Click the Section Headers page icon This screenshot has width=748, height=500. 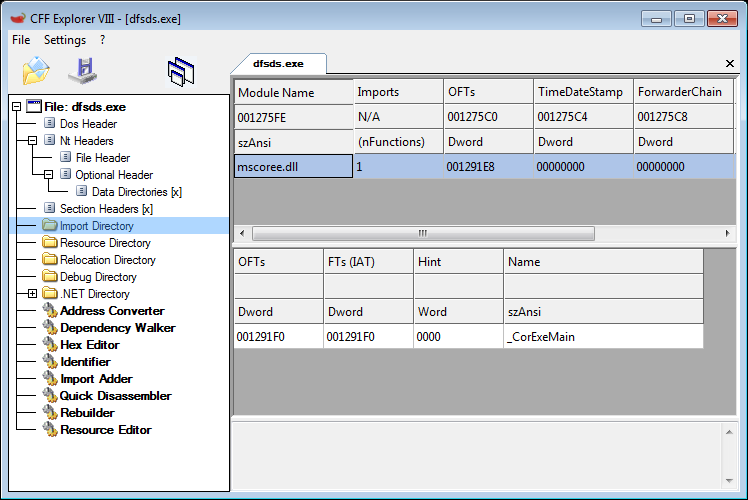pos(50,208)
